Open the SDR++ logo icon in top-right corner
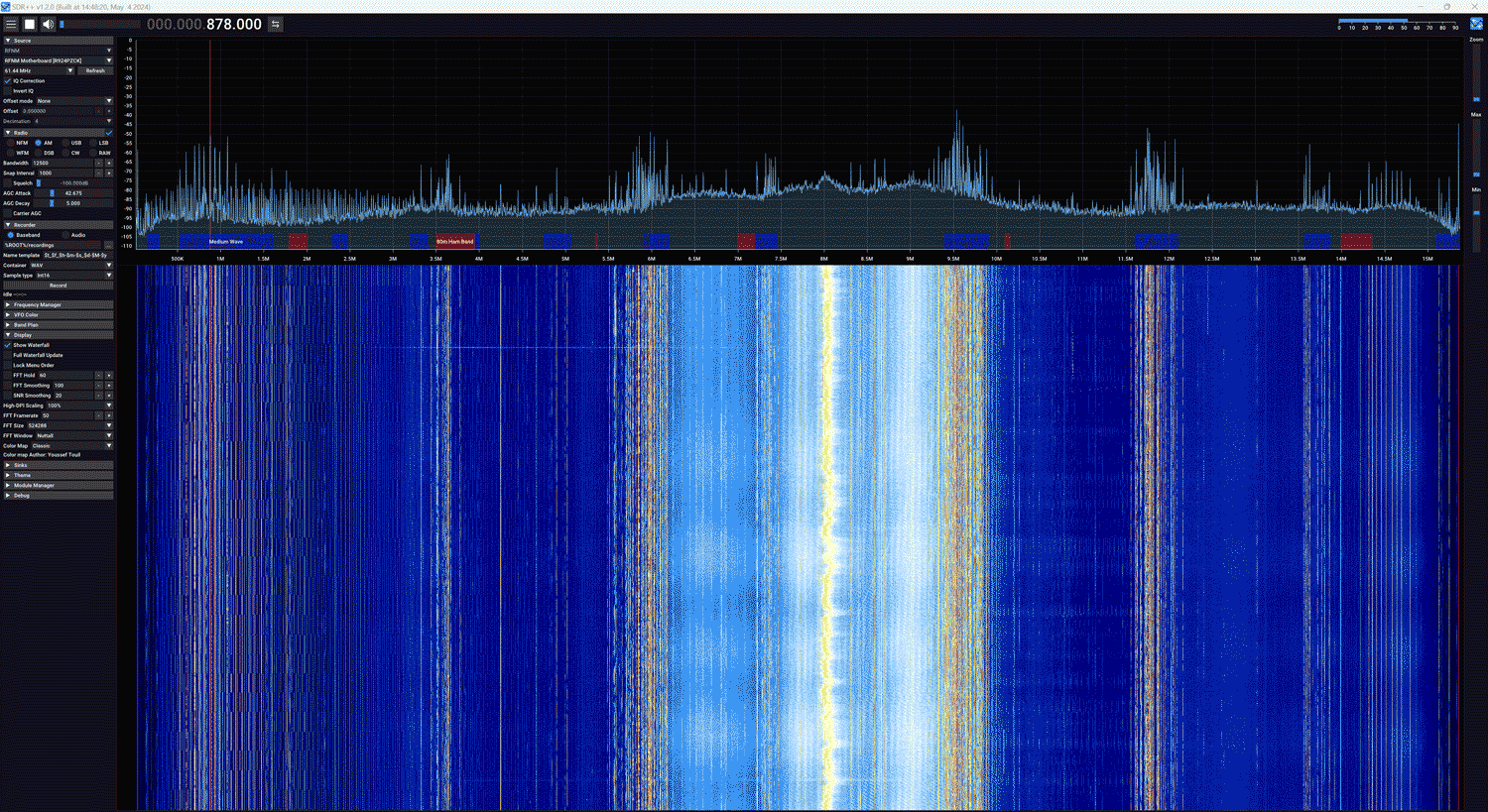The width and height of the screenshot is (1488, 812). pos(1476,24)
